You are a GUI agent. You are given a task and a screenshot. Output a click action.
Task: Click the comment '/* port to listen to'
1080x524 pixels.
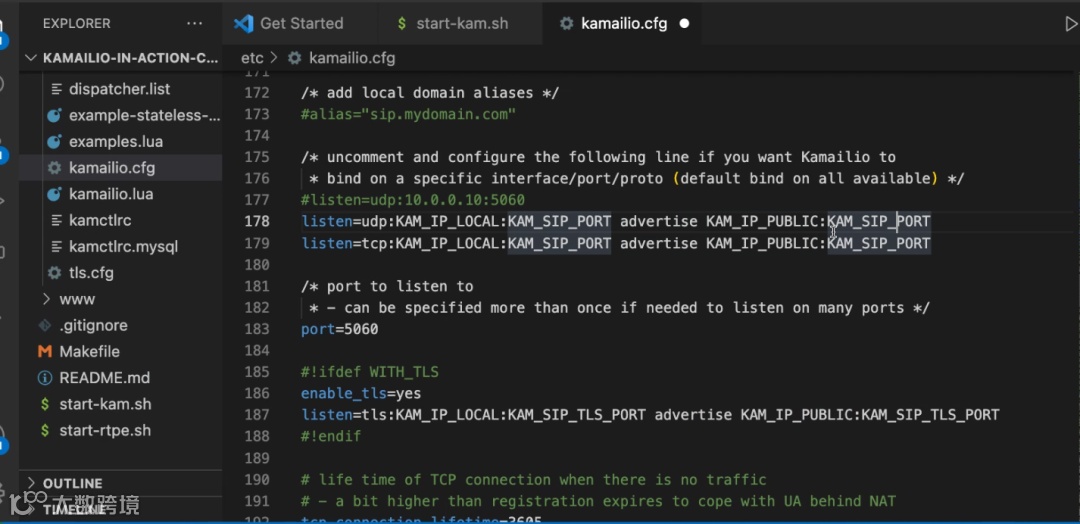(x=387, y=286)
